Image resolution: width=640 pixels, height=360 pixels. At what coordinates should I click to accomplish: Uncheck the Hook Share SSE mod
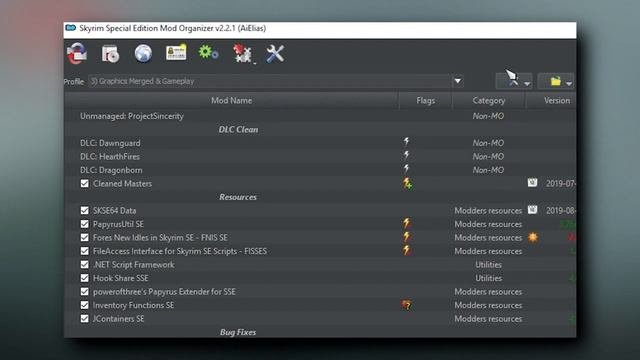point(84,278)
